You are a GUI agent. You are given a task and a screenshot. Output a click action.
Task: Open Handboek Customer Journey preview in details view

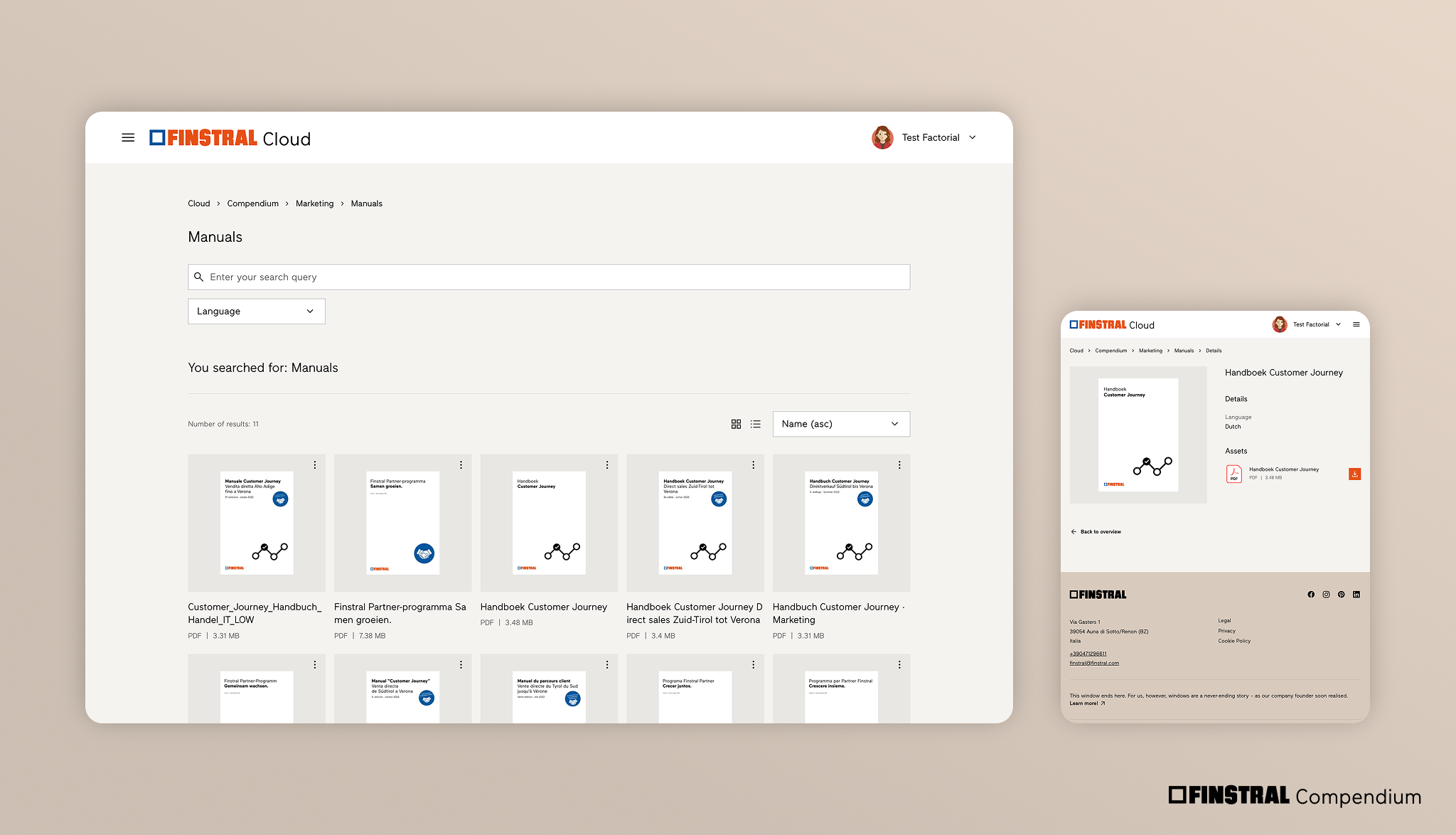[x=1138, y=435]
